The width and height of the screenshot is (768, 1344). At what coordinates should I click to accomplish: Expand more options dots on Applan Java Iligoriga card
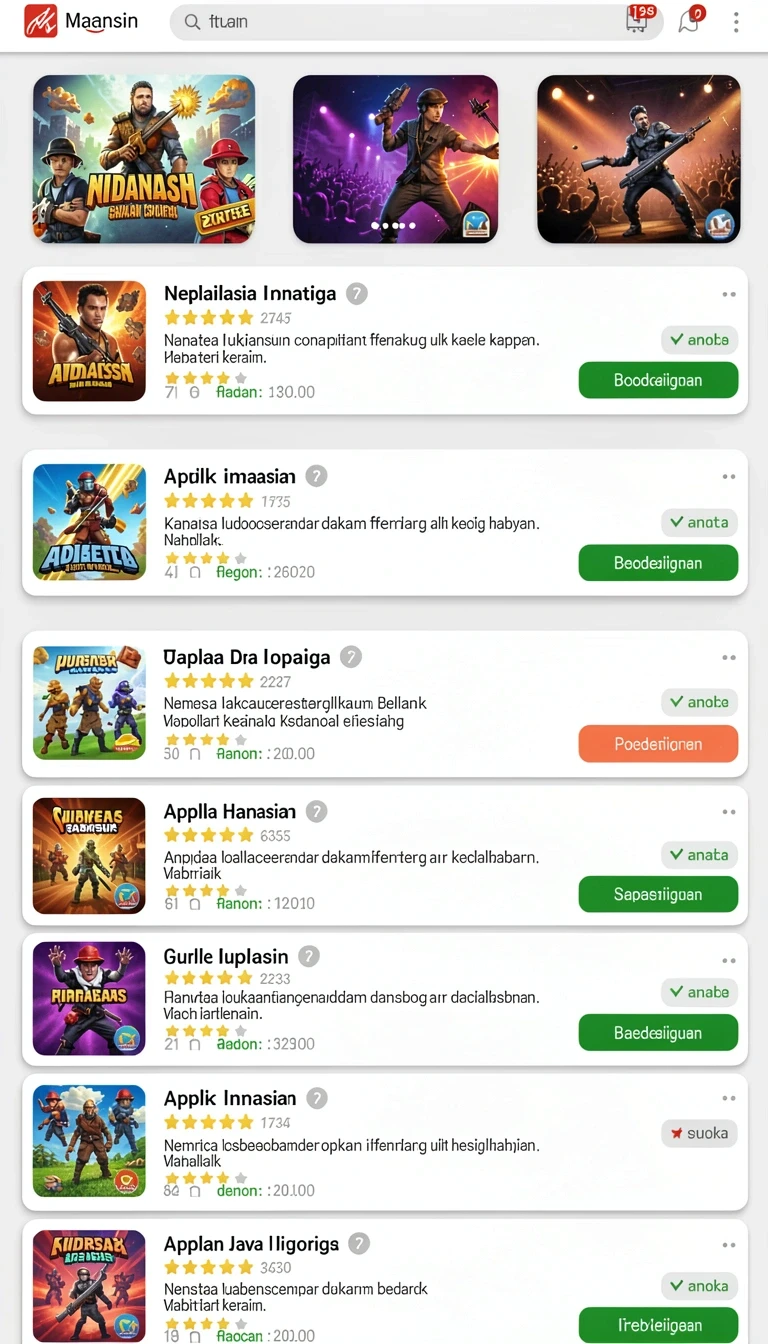pyautogui.click(x=729, y=1245)
